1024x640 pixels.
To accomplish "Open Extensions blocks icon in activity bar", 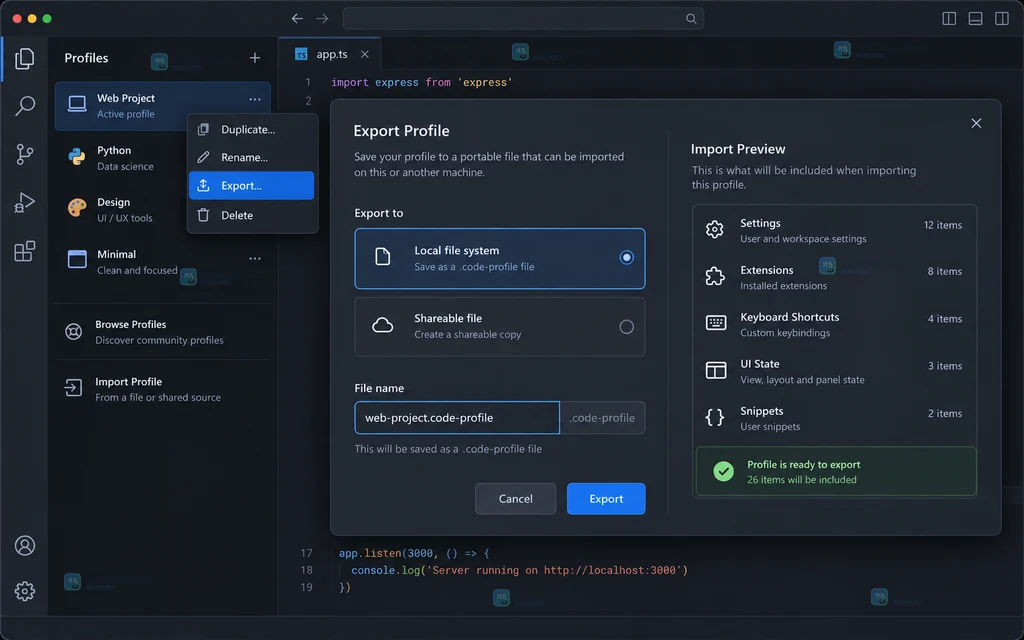I will click(x=25, y=251).
